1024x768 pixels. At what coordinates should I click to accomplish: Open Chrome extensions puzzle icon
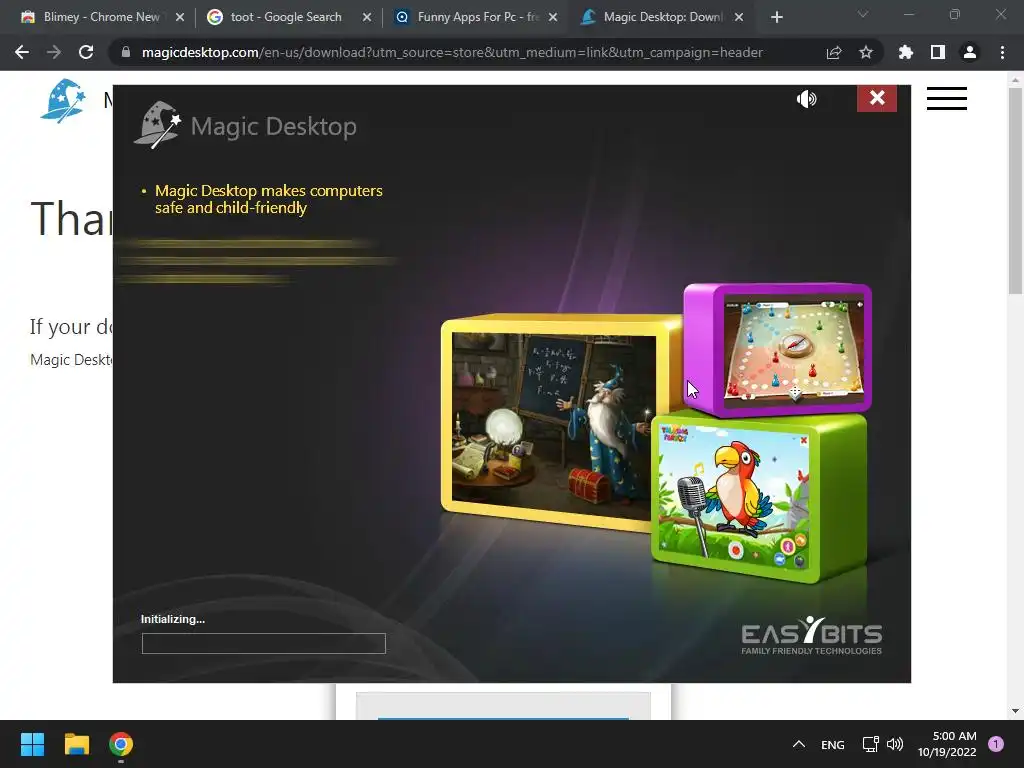pyautogui.click(x=906, y=52)
